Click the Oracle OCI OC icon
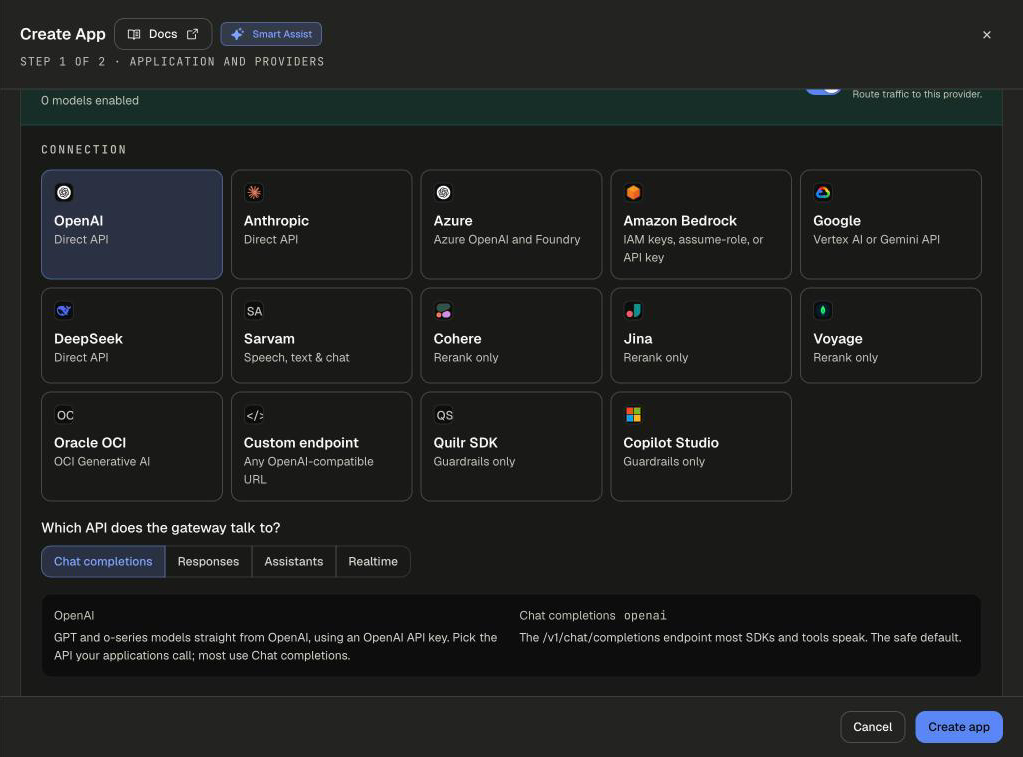 tap(64, 415)
